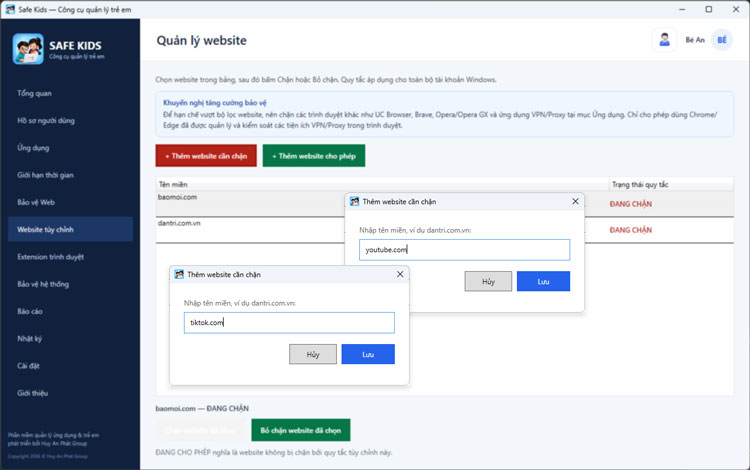Click the Bé An user name
Screen dimensions: 750x470
[x=695, y=40]
